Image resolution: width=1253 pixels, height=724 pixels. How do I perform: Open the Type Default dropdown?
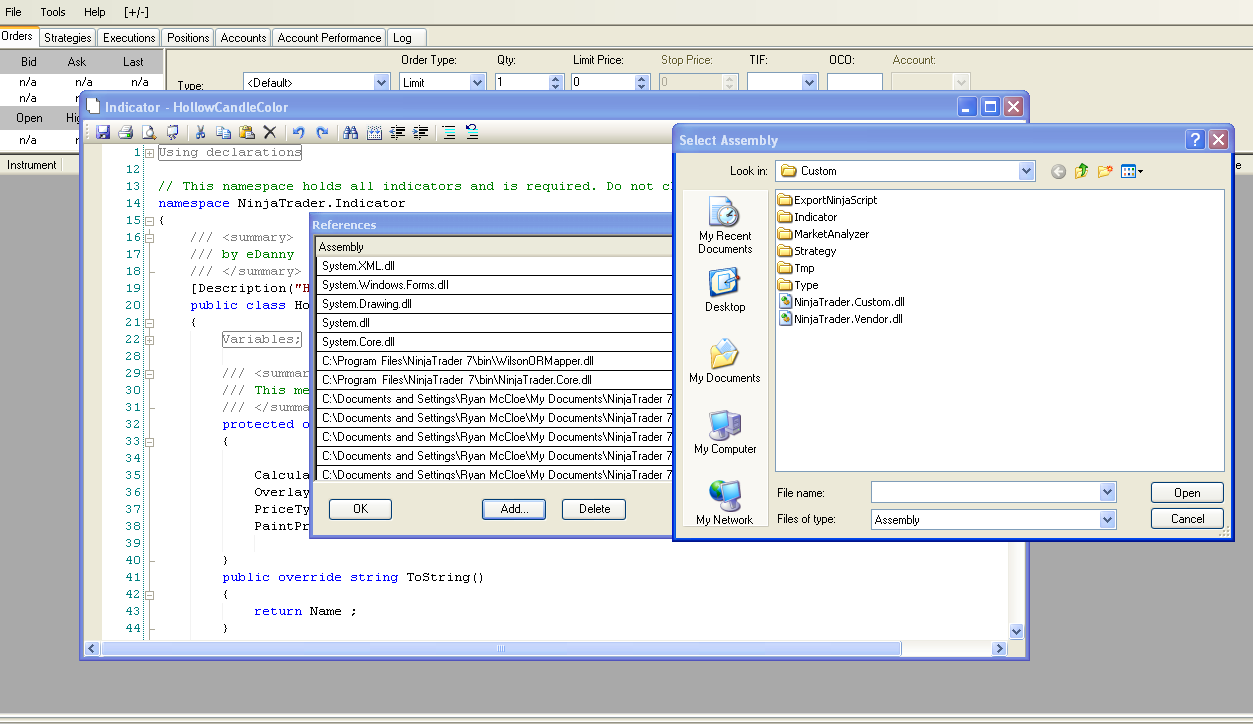tap(380, 82)
